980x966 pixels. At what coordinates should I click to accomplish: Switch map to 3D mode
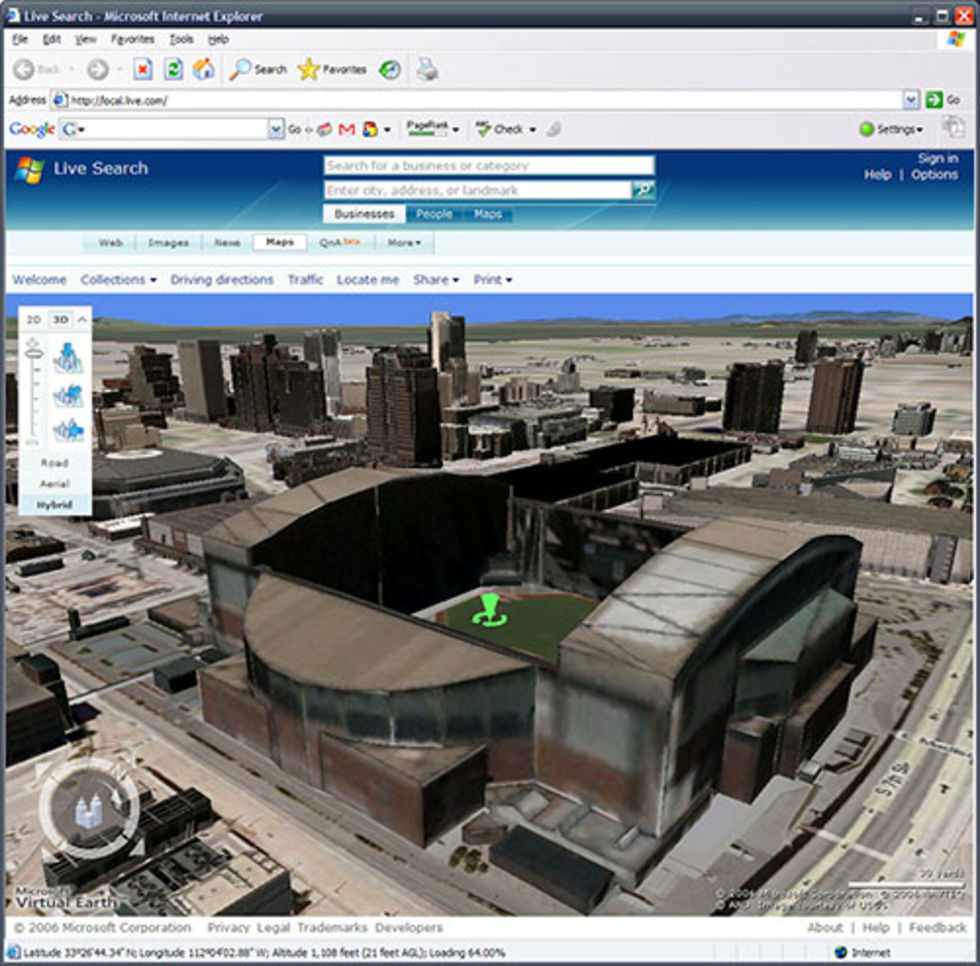[x=60, y=319]
